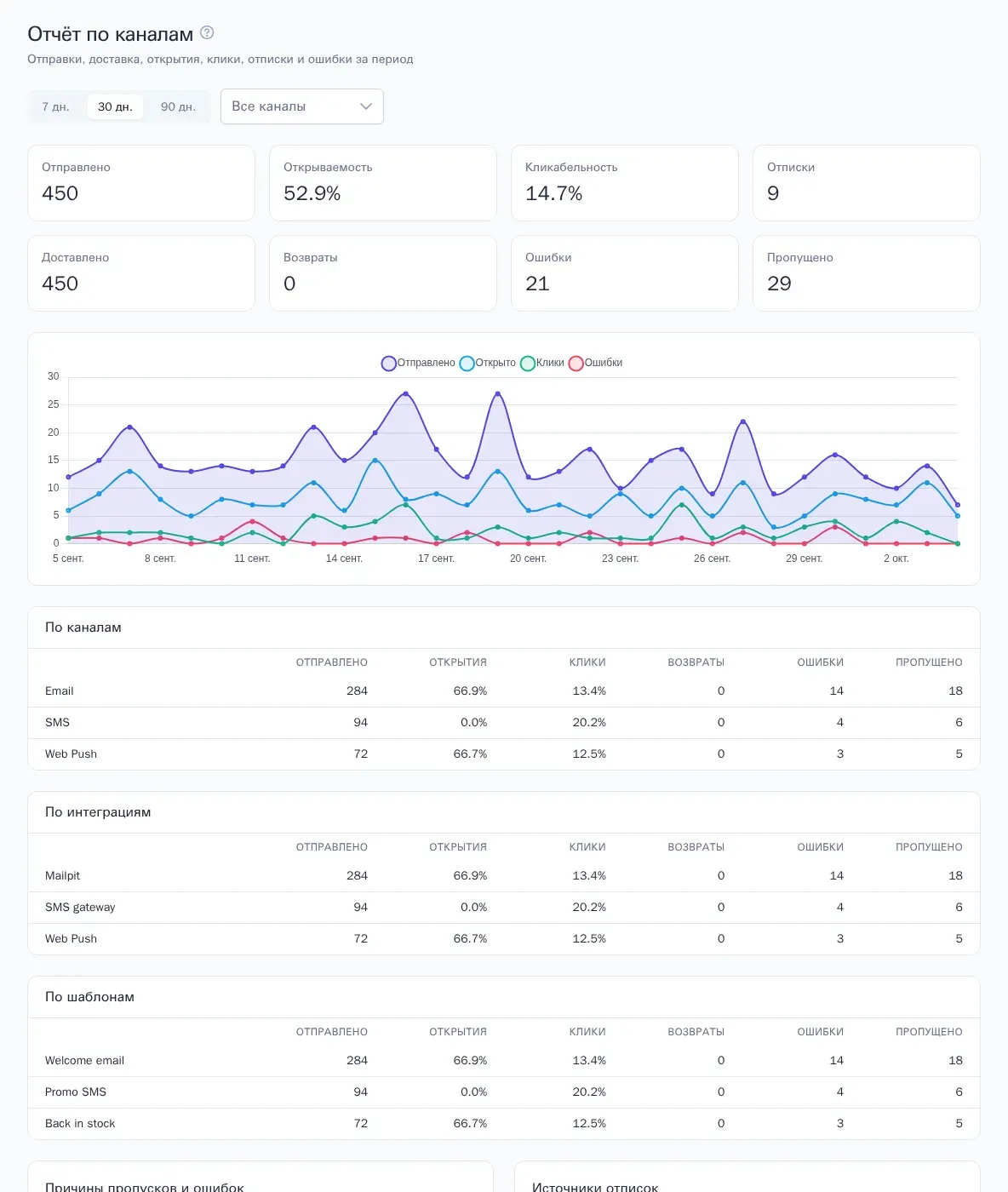Toggle Открыто series in chart legend
Viewport: 1008px width, 1192px height.
click(488, 363)
